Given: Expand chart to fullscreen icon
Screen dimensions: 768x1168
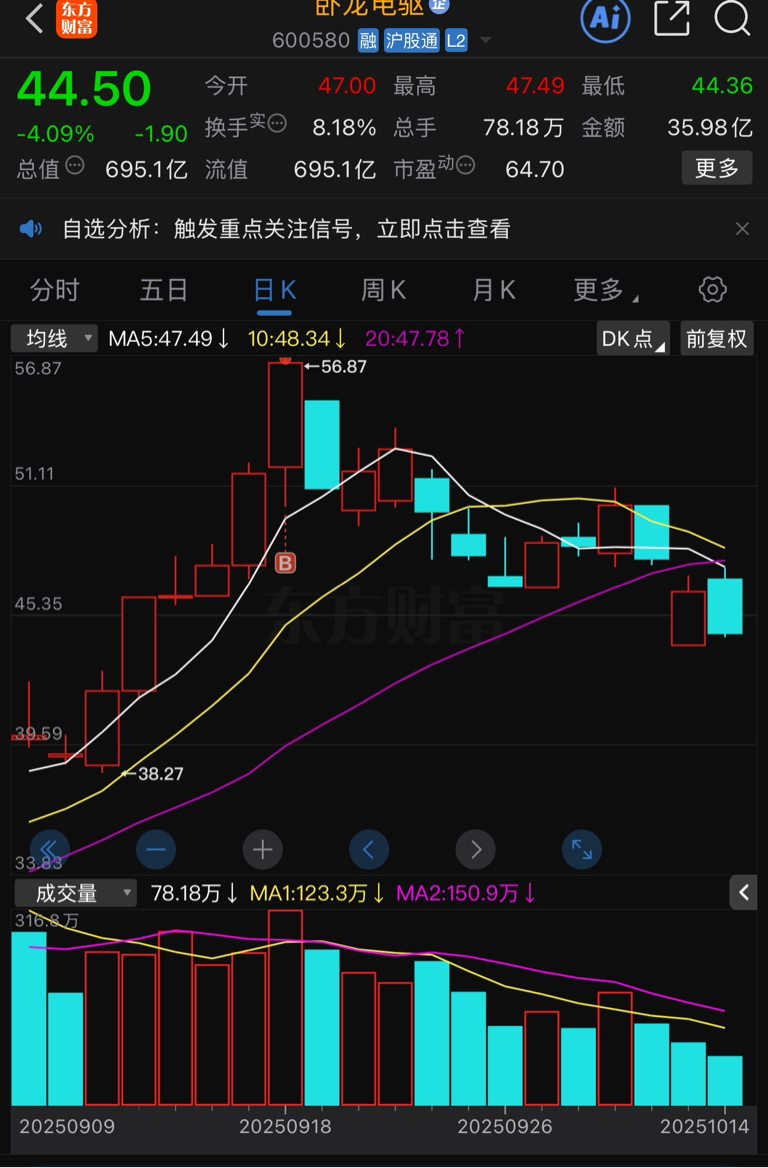Looking at the screenshot, I should [x=582, y=849].
